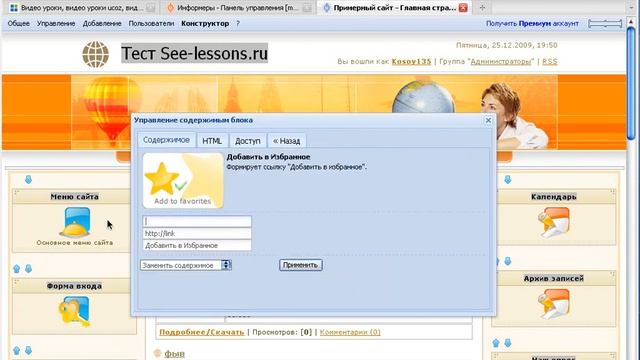Click the 'Add to favorites' star thumbnail
The width and height of the screenshot is (640, 360).
click(183, 180)
